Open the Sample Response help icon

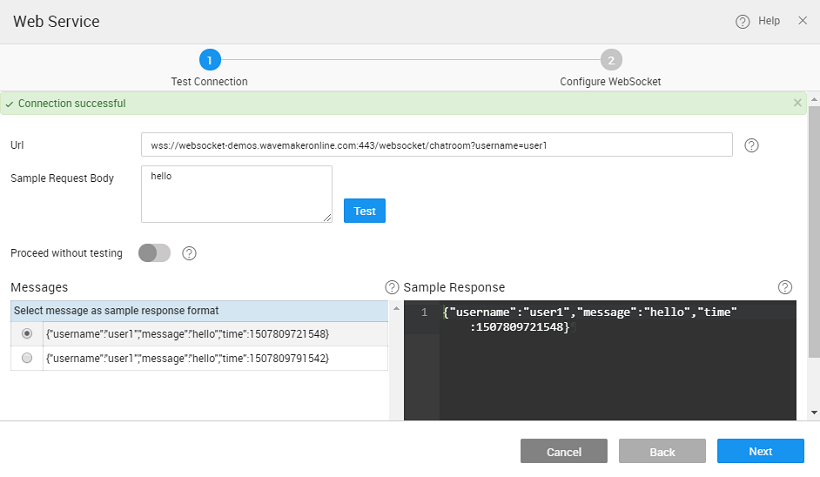click(785, 287)
